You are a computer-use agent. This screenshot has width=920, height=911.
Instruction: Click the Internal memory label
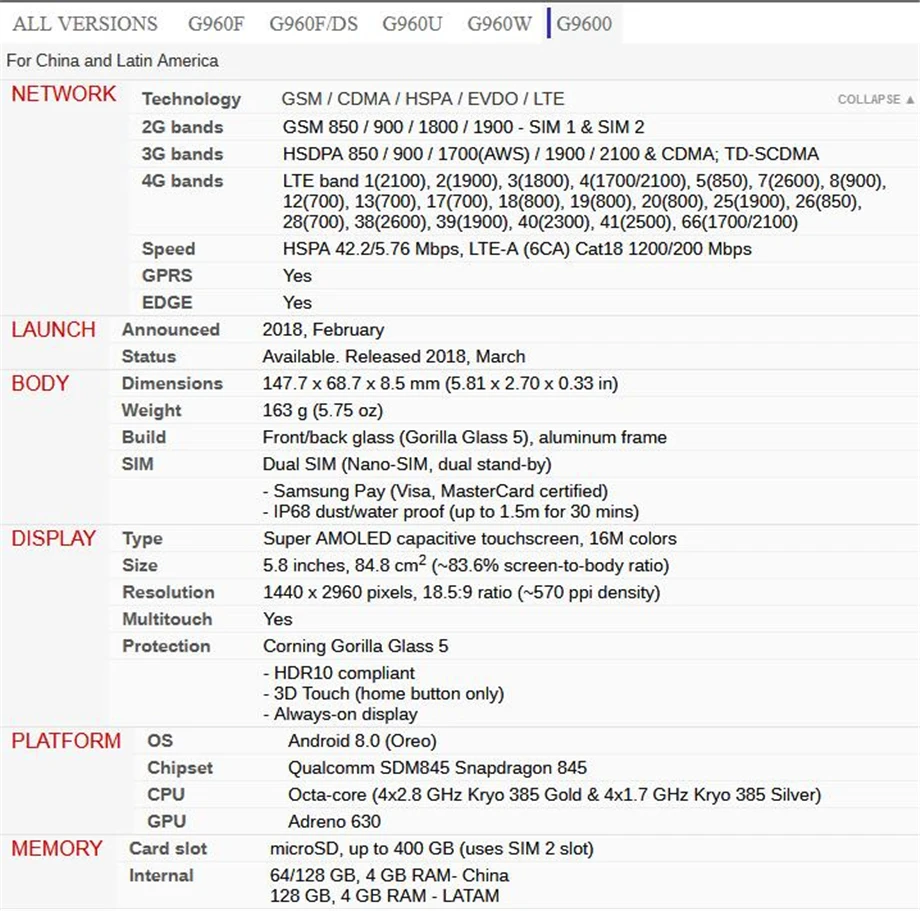tap(161, 876)
